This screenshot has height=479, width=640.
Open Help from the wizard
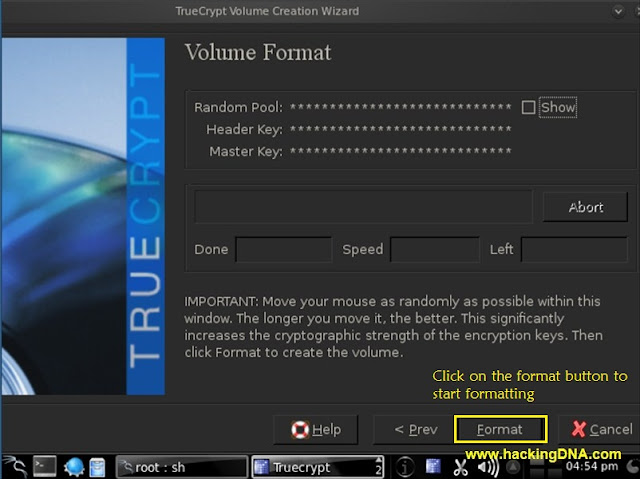click(316, 429)
